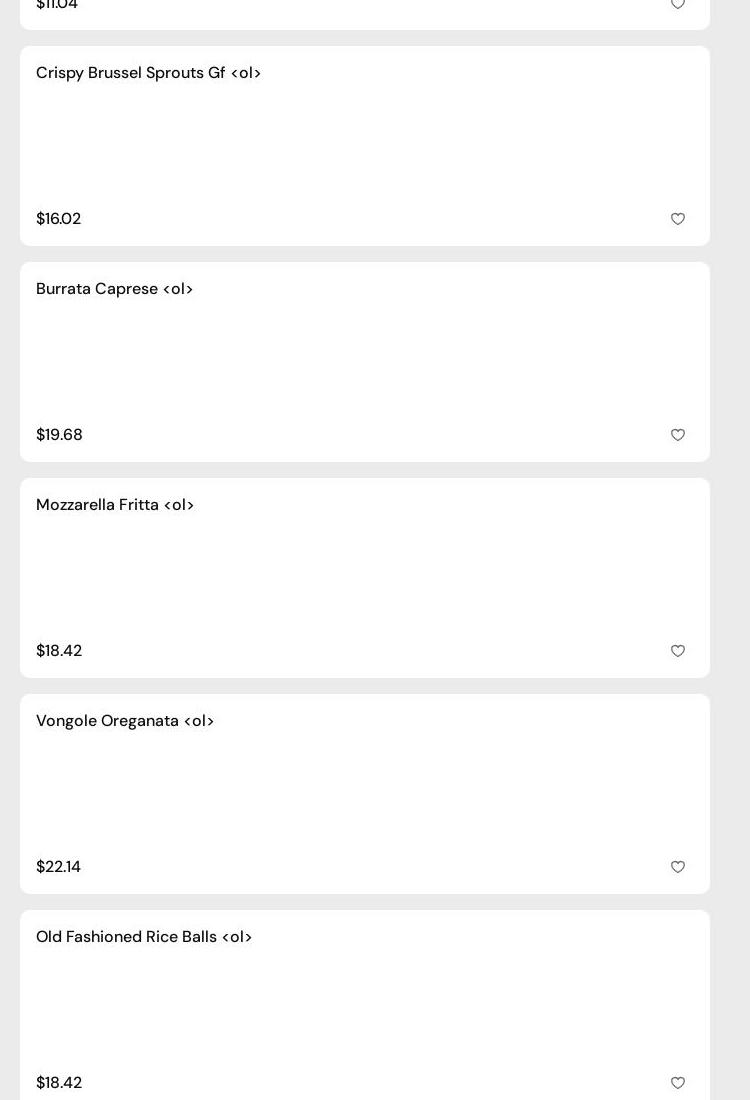Click empty area of Burrata Caprese card
Image resolution: width=750 pixels, height=1100 pixels.
365,362
